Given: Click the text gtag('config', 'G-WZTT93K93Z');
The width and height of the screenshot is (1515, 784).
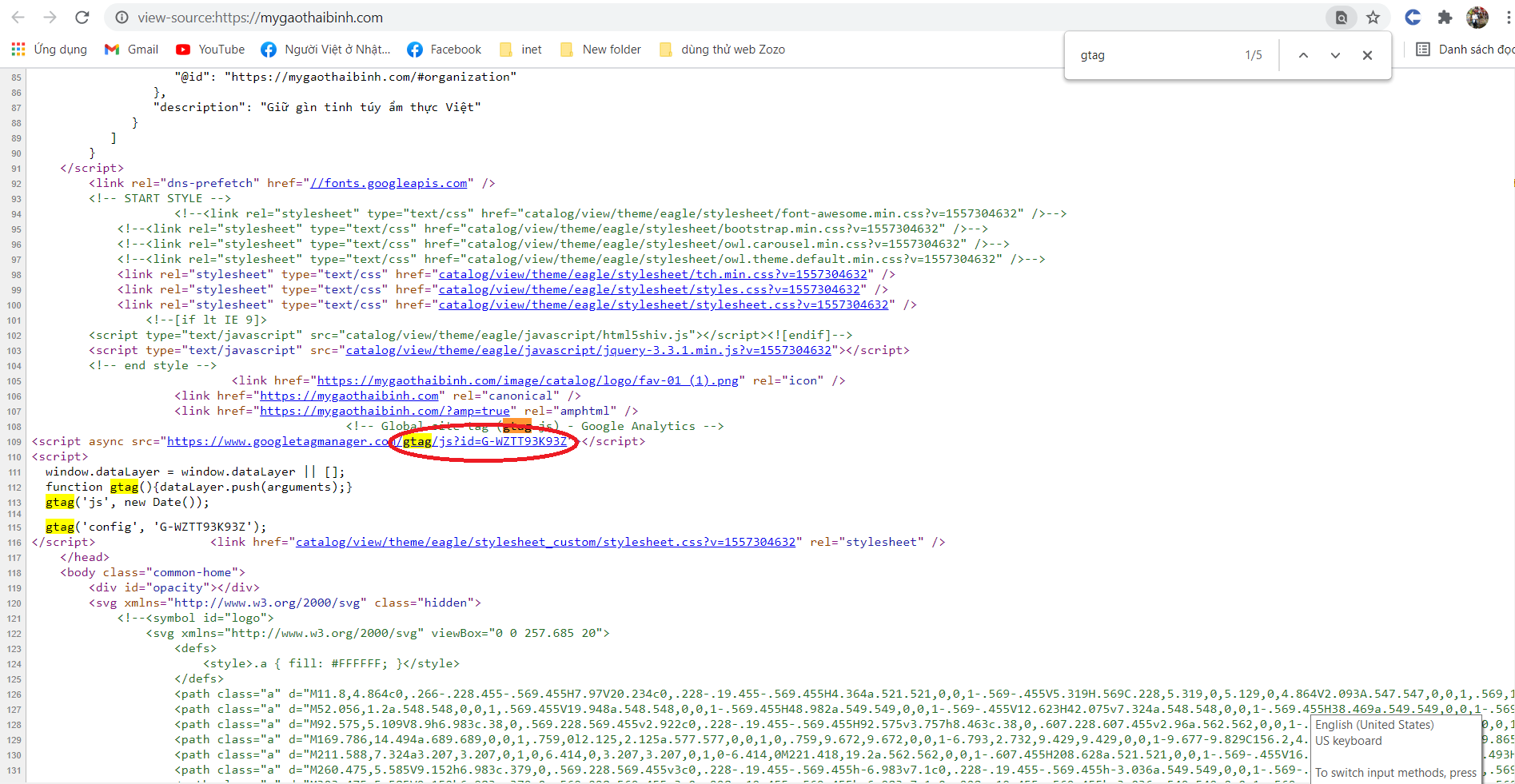Looking at the screenshot, I should [x=156, y=527].
